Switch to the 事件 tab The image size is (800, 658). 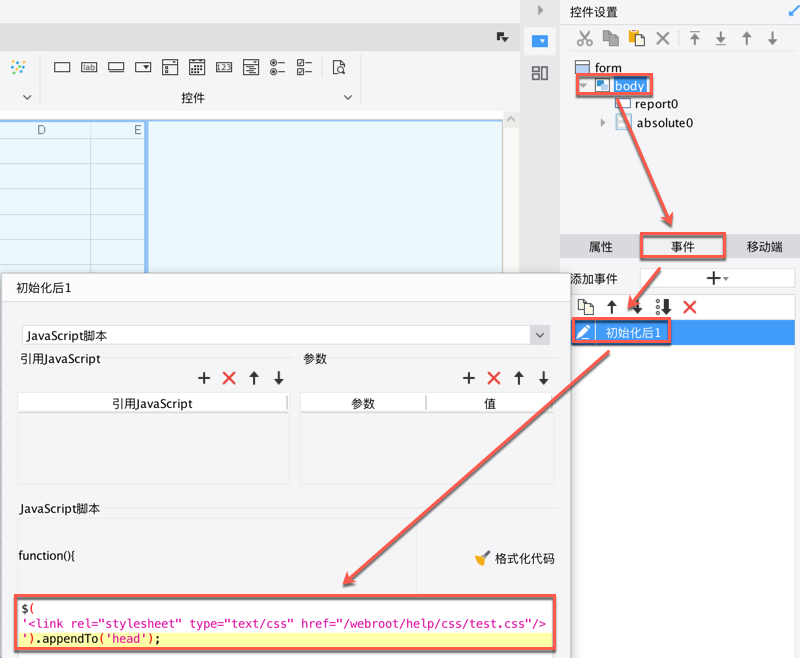683,247
